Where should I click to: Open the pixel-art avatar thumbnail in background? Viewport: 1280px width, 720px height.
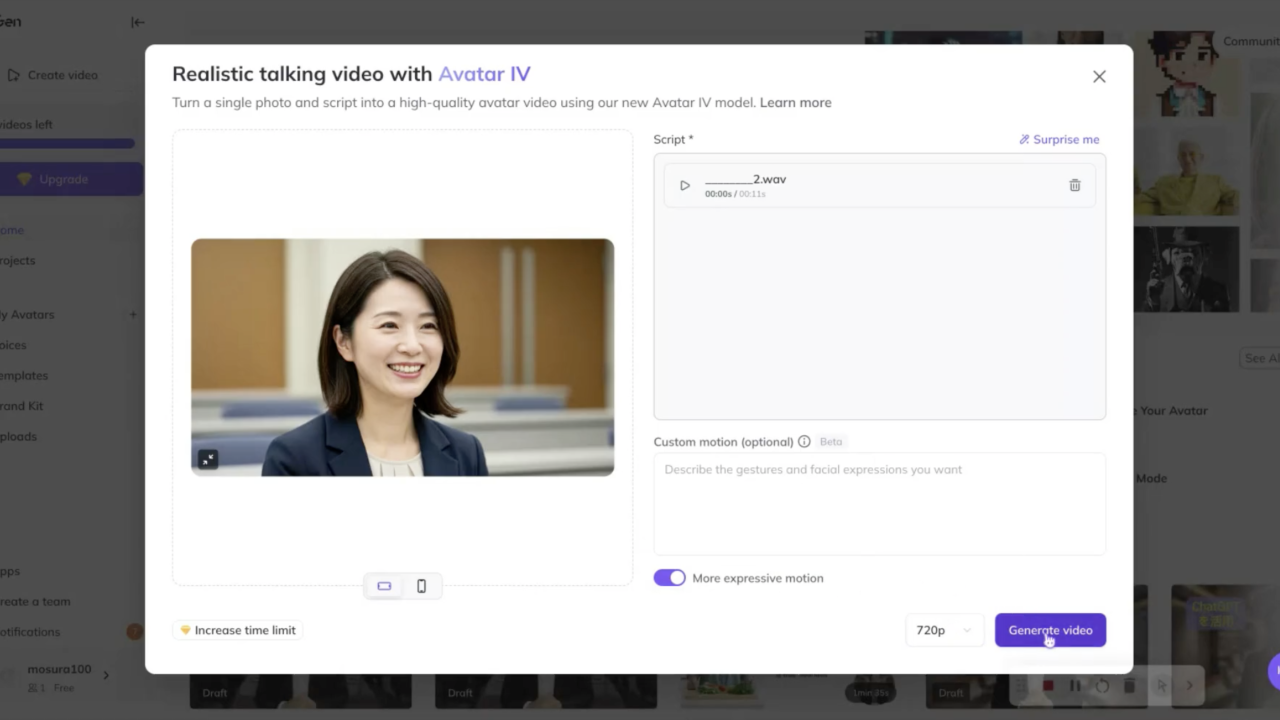click(1187, 74)
